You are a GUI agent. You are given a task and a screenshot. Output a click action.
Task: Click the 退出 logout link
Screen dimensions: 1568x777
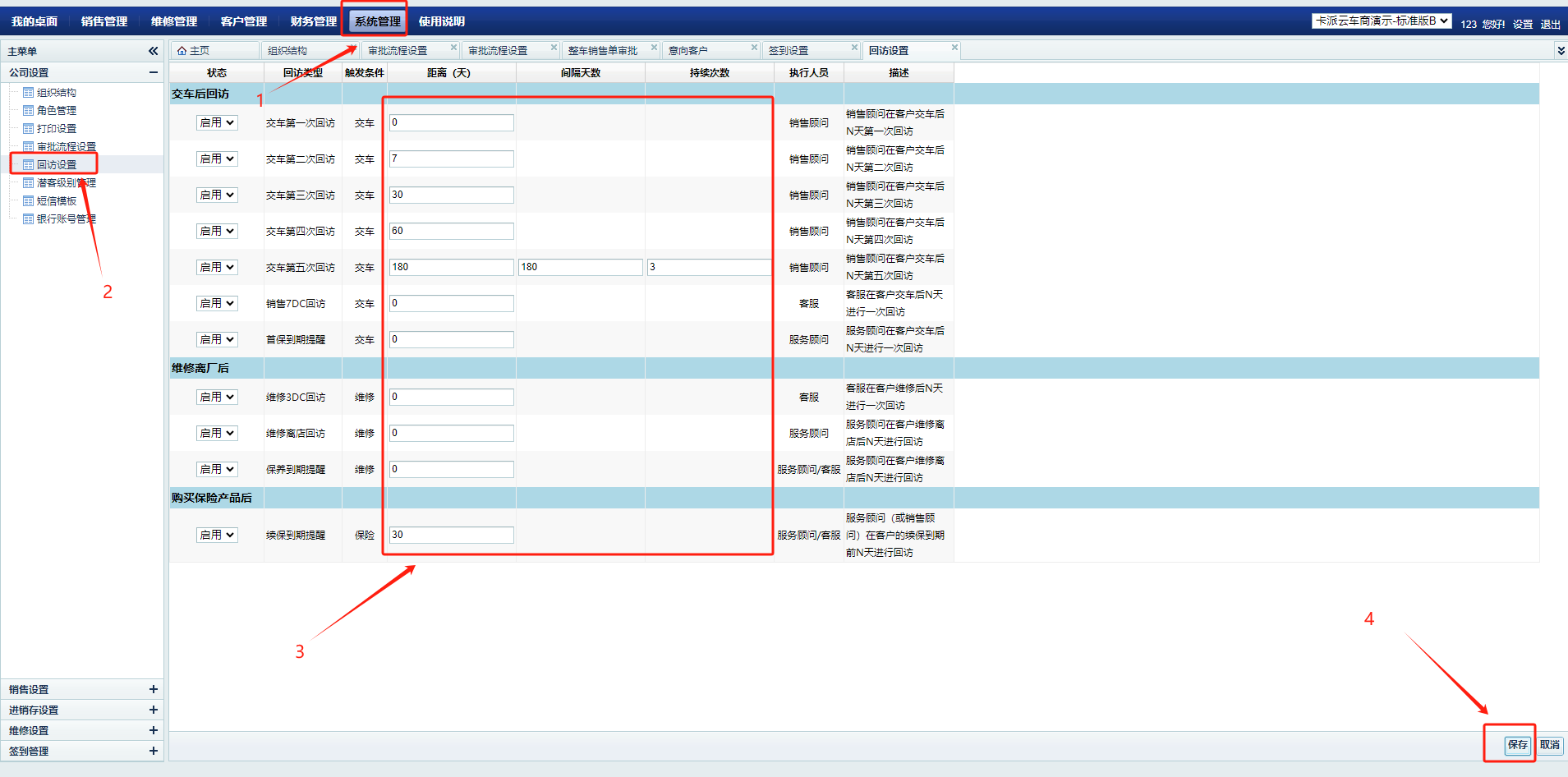tap(1550, 25)
